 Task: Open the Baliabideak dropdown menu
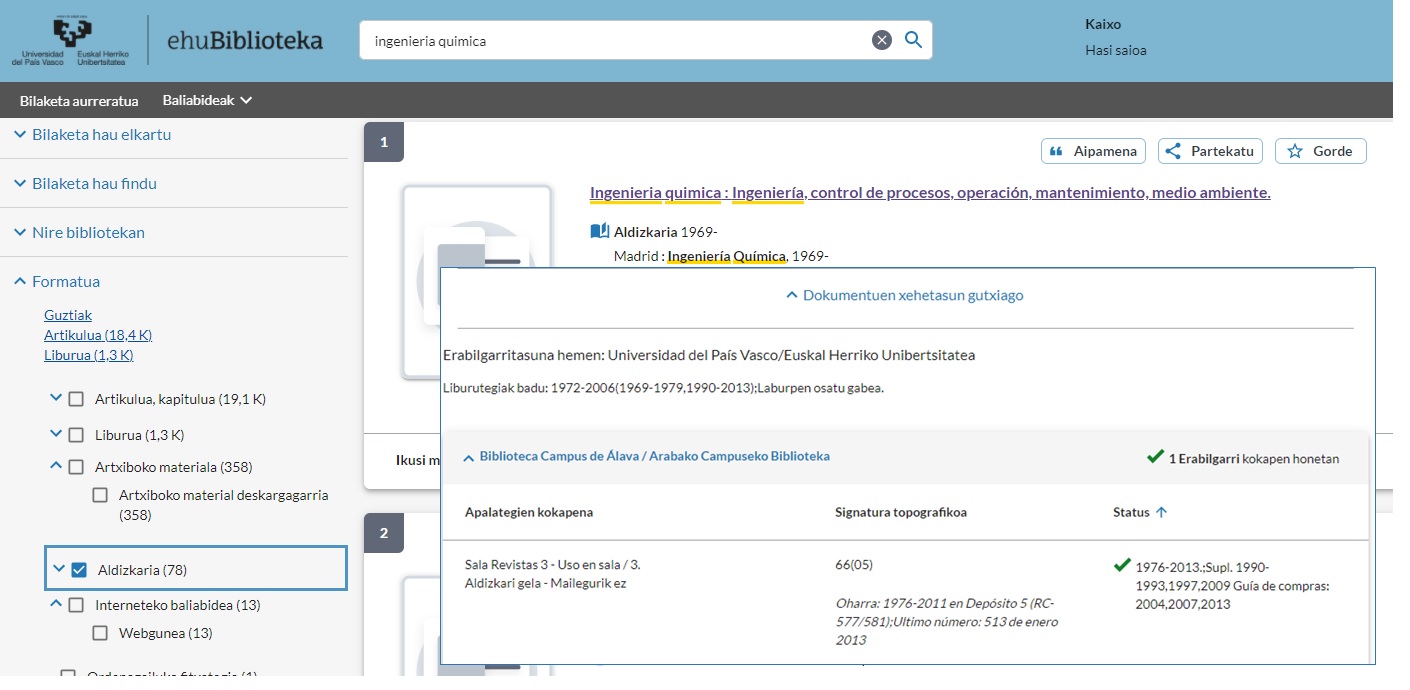[x=207, y=100]
